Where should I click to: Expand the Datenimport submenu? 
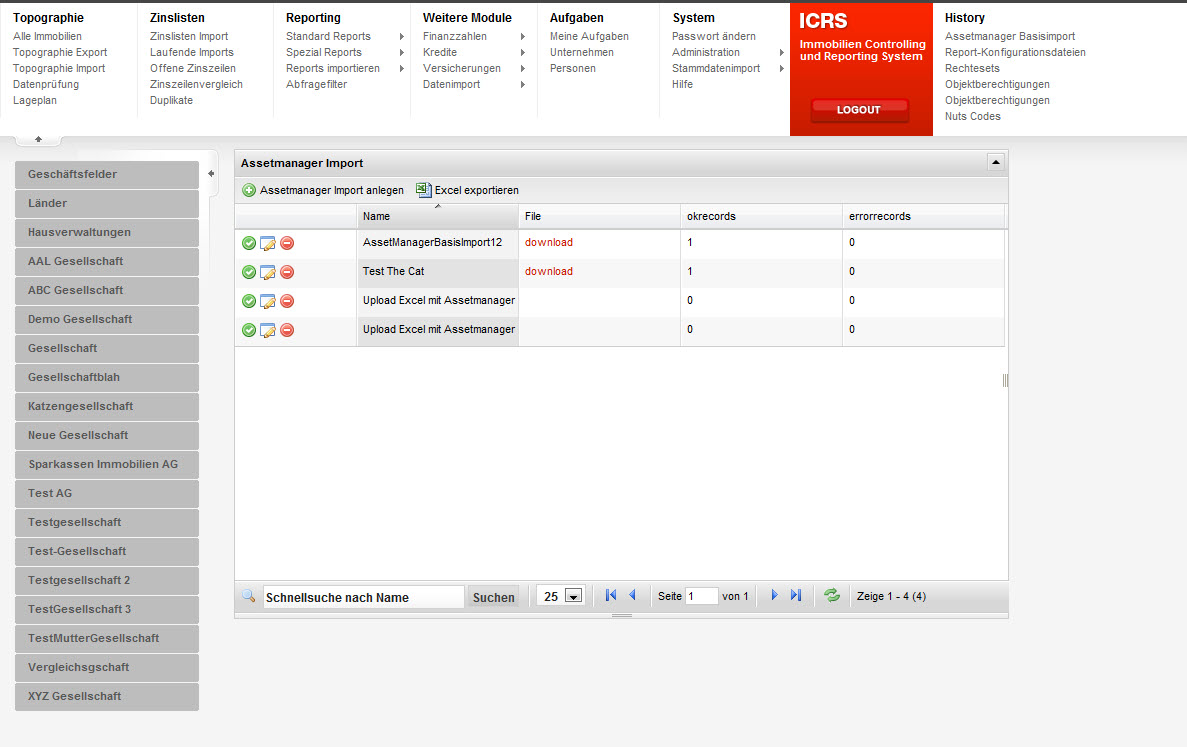[x=523, y=84]
